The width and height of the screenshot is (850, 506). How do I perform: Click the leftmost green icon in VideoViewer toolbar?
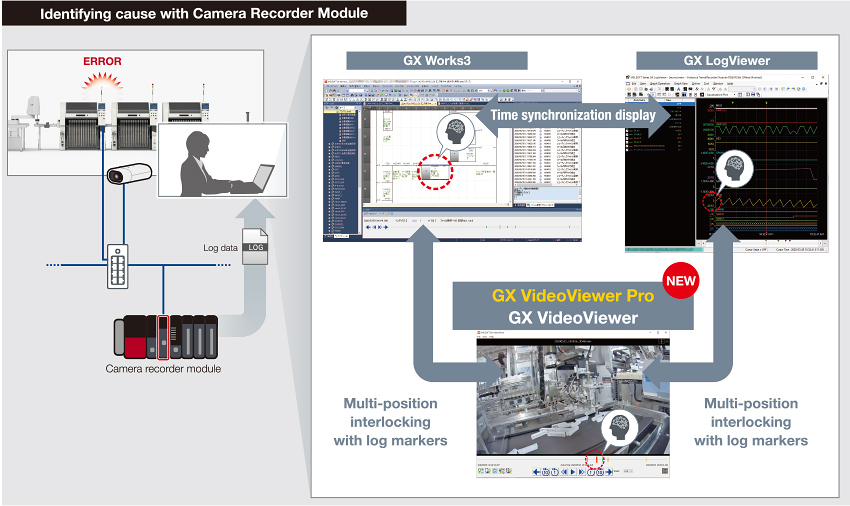[483, 471]
